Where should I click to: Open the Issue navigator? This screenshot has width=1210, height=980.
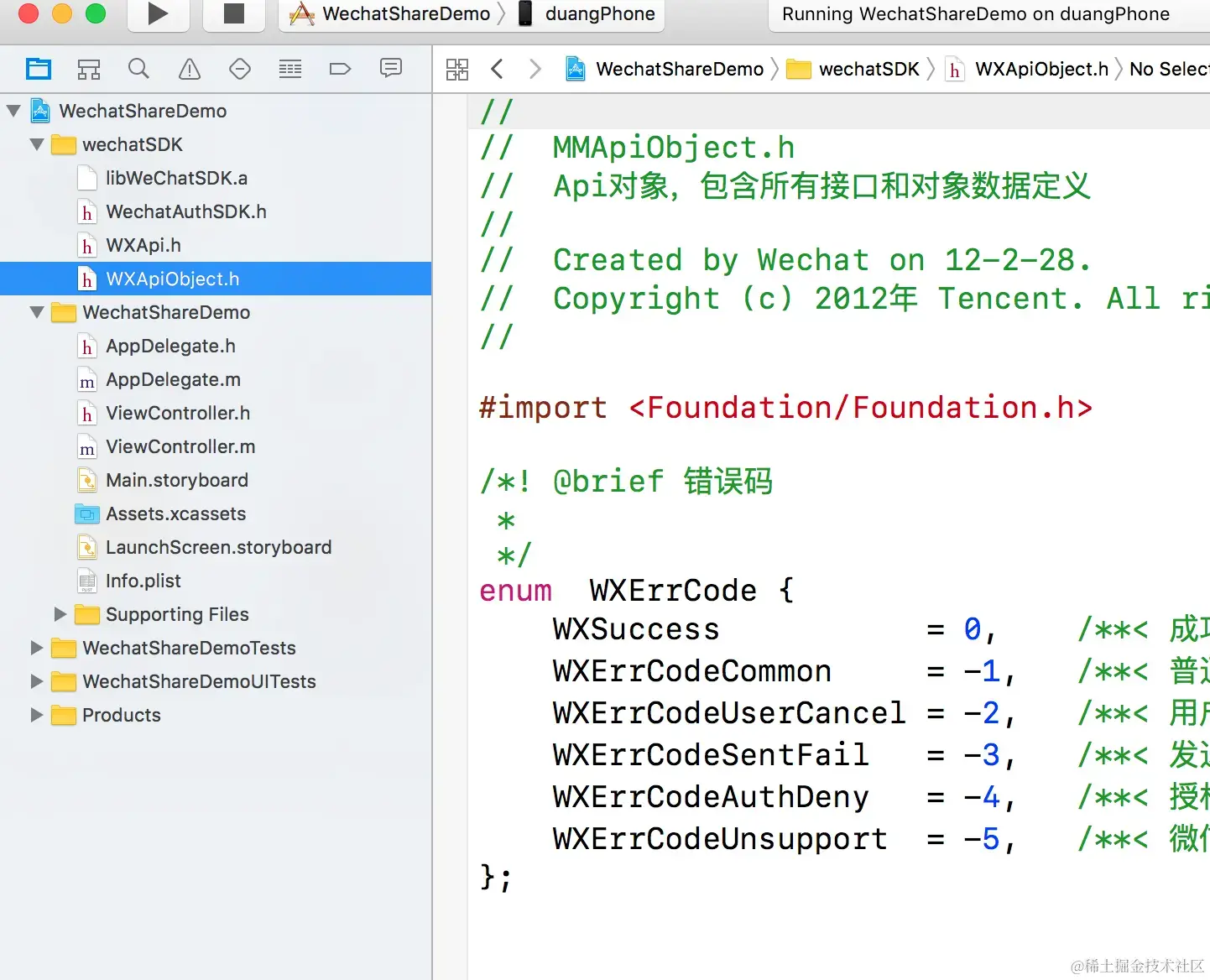190,69
